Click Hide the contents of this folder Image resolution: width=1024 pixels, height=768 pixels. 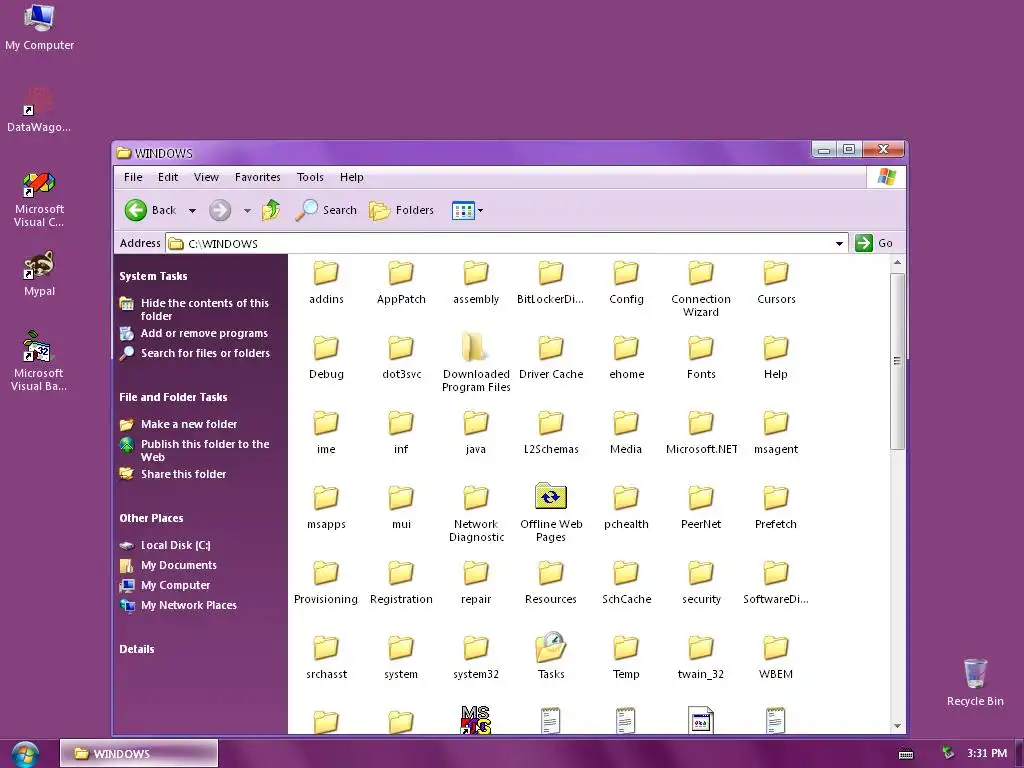point(195,309)
